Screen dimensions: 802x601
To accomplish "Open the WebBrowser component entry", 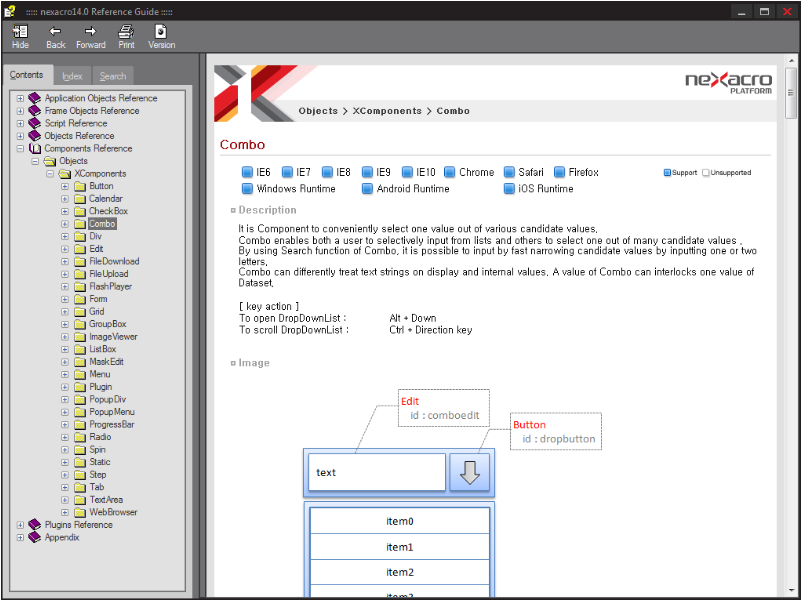I will point(113,512).
